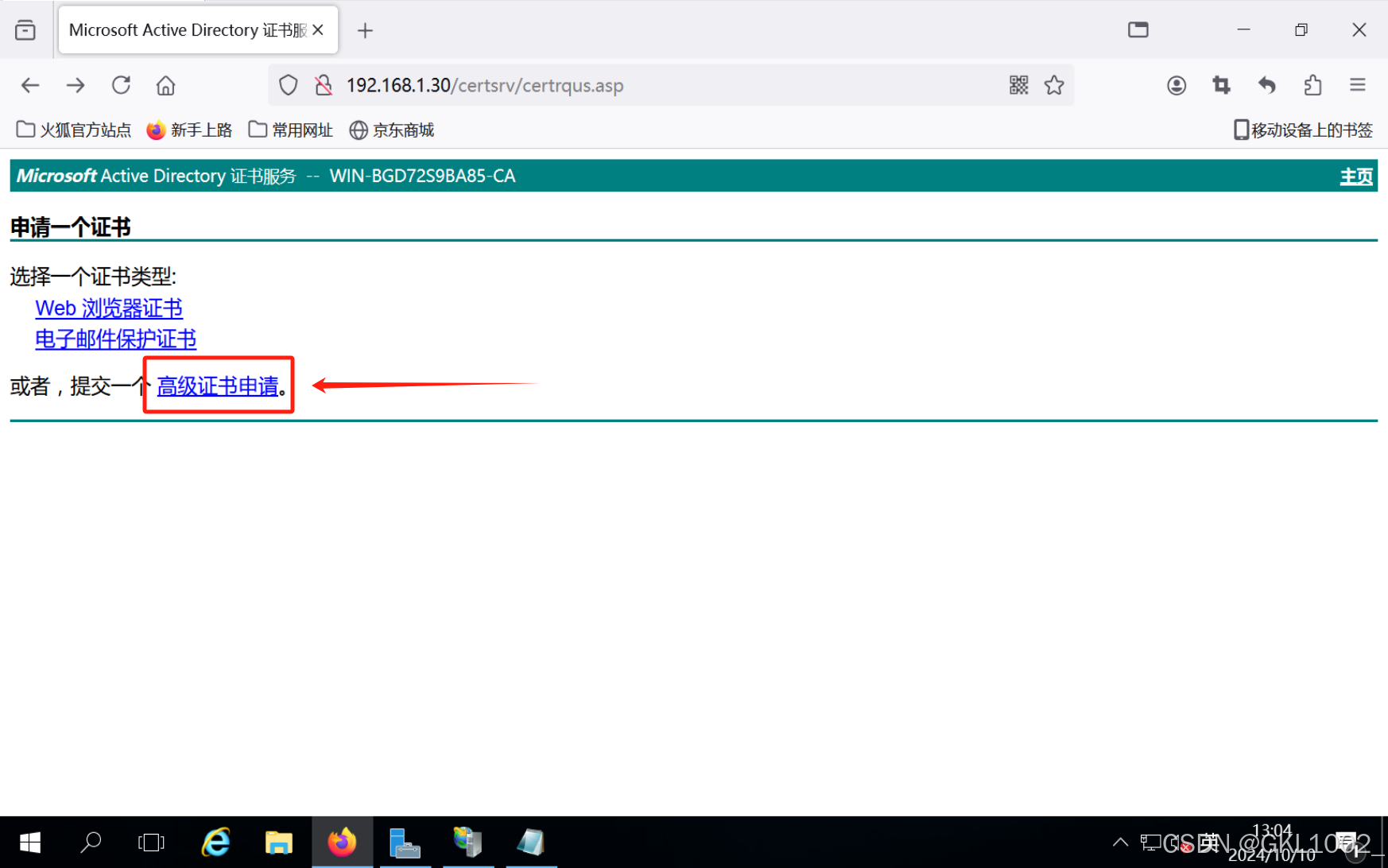This screenshot has height=868, width=1388.
Task: Click the browser Back arrow
Action: coord(30,85)
